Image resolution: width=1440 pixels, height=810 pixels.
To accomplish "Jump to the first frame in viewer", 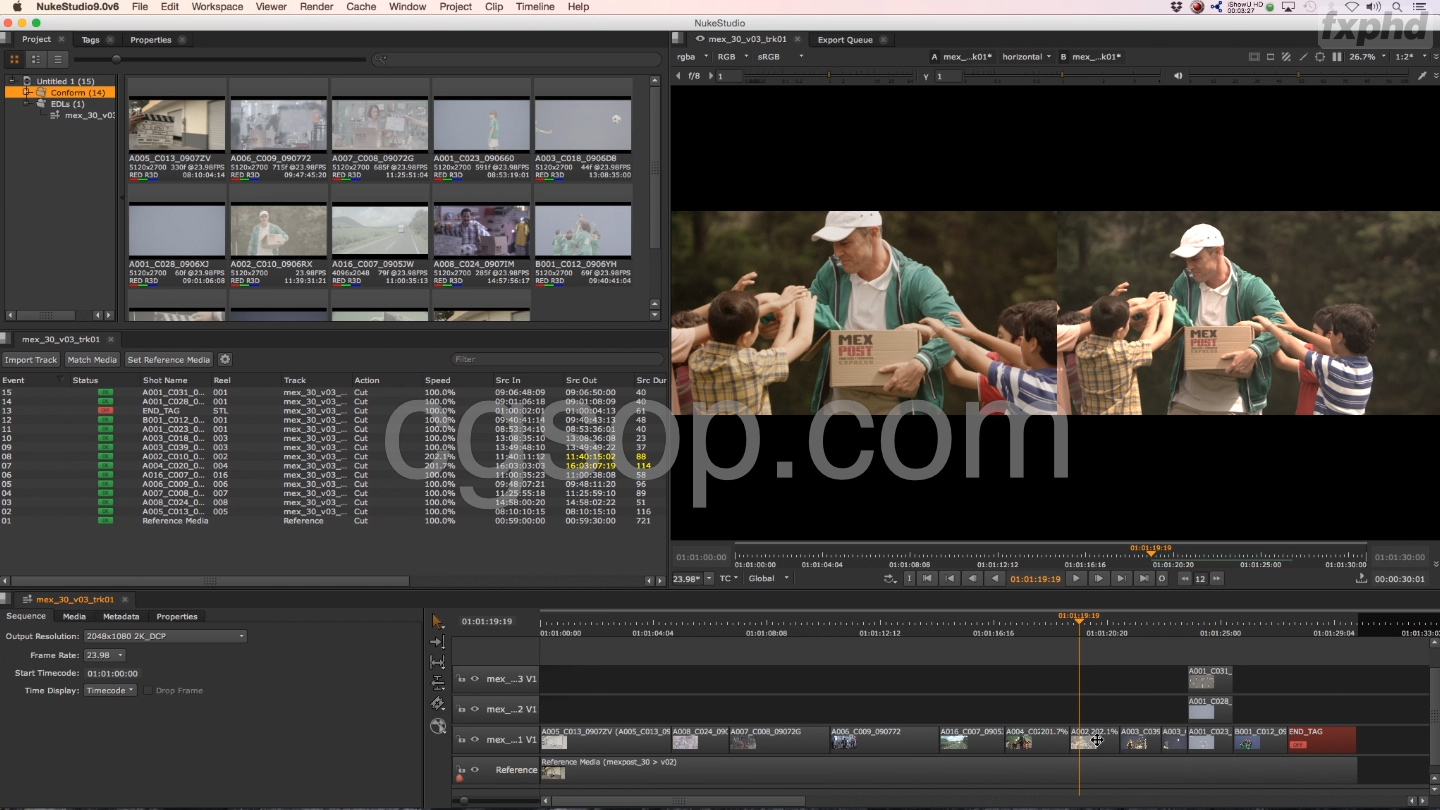I will pos(927,579).
